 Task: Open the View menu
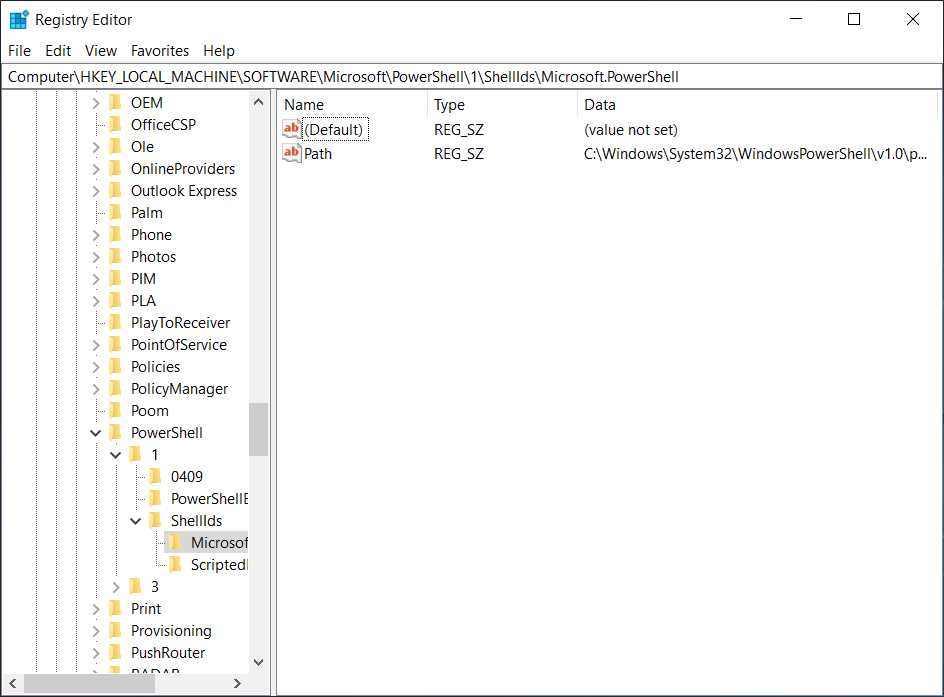tap(101, 51)
